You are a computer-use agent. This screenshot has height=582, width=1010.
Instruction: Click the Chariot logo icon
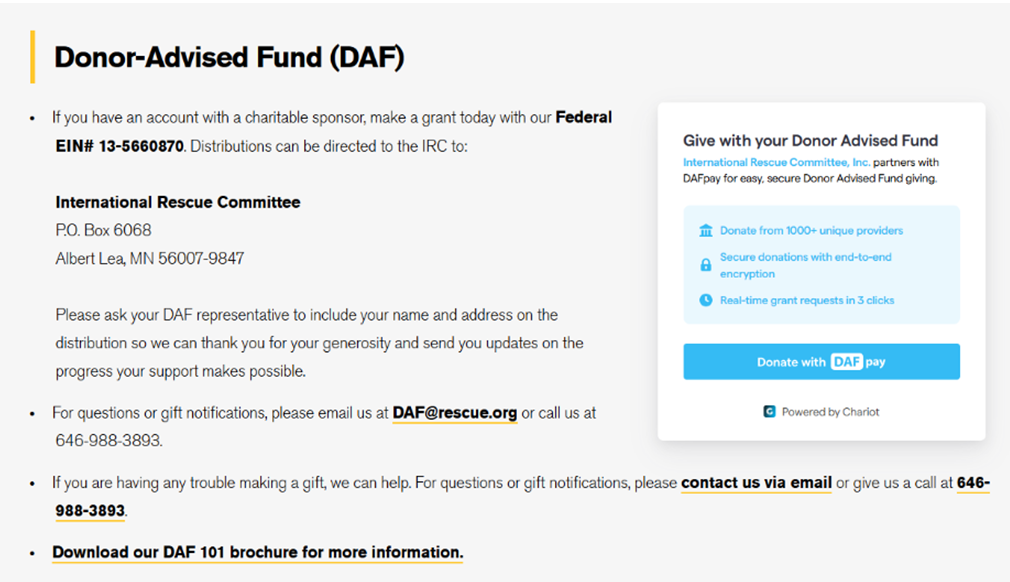point(769,411)
